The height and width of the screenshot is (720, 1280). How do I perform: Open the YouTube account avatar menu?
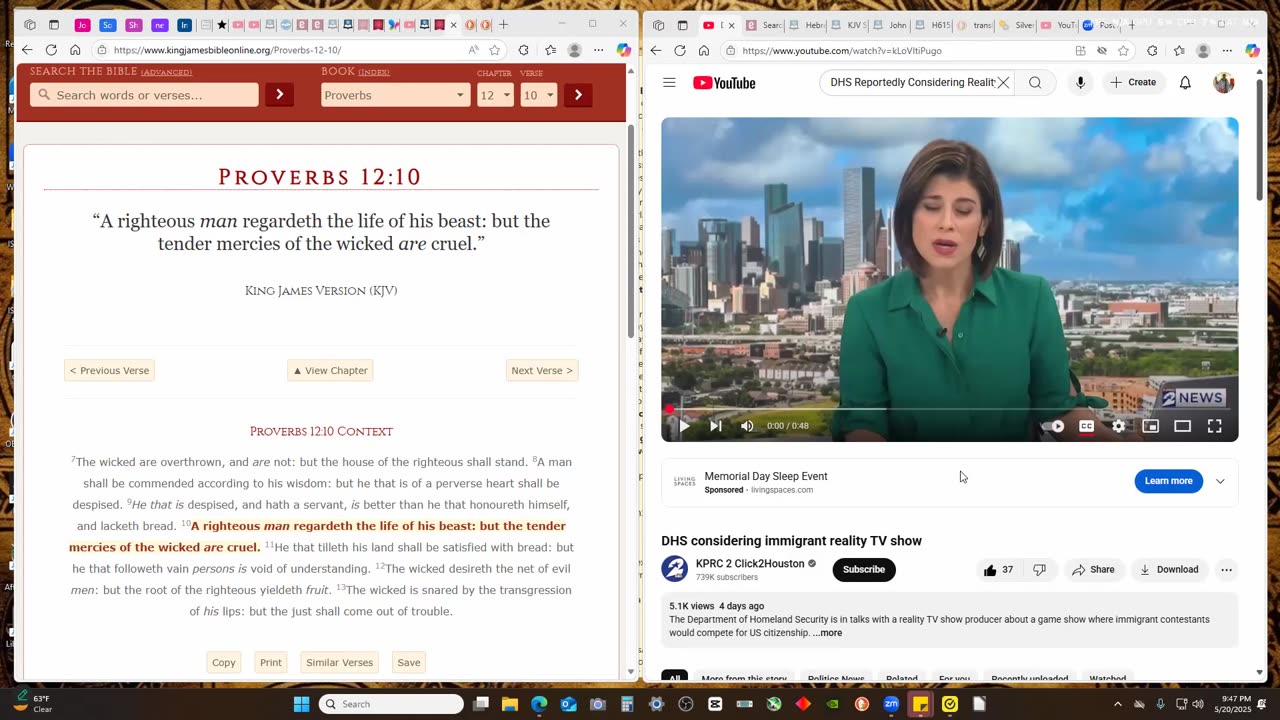1224,83
